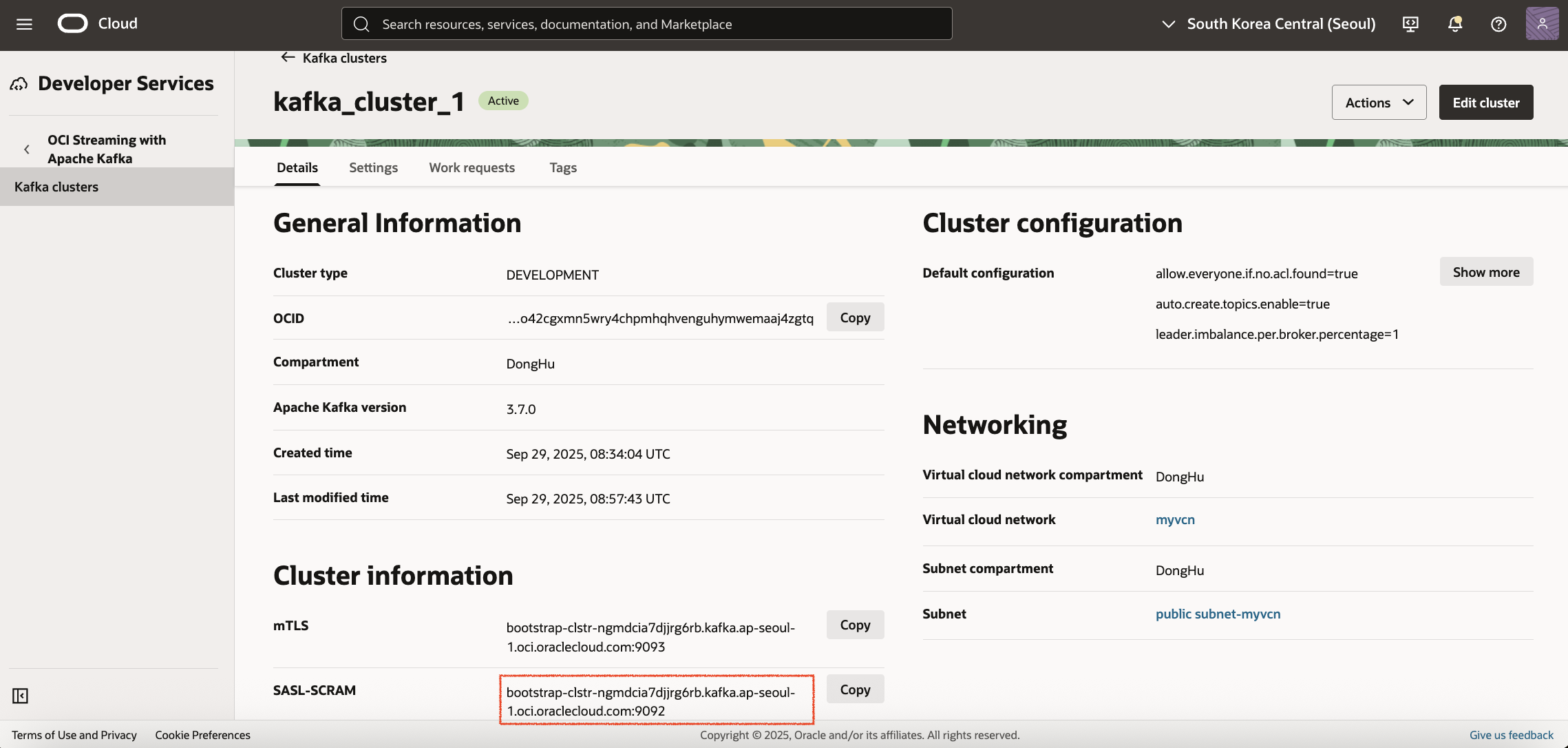This screenshot has width=1568, height=748.
Task: Select Kafka clusters in the sidebar
Action: point(117,187)
